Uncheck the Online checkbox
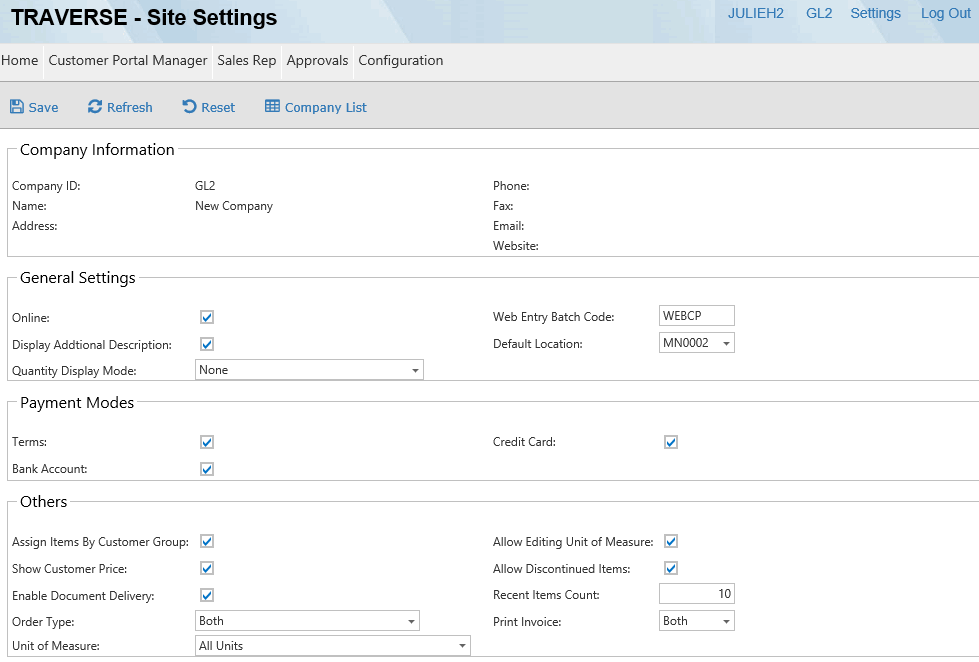The image size is (979, 662). pos(207,317)
